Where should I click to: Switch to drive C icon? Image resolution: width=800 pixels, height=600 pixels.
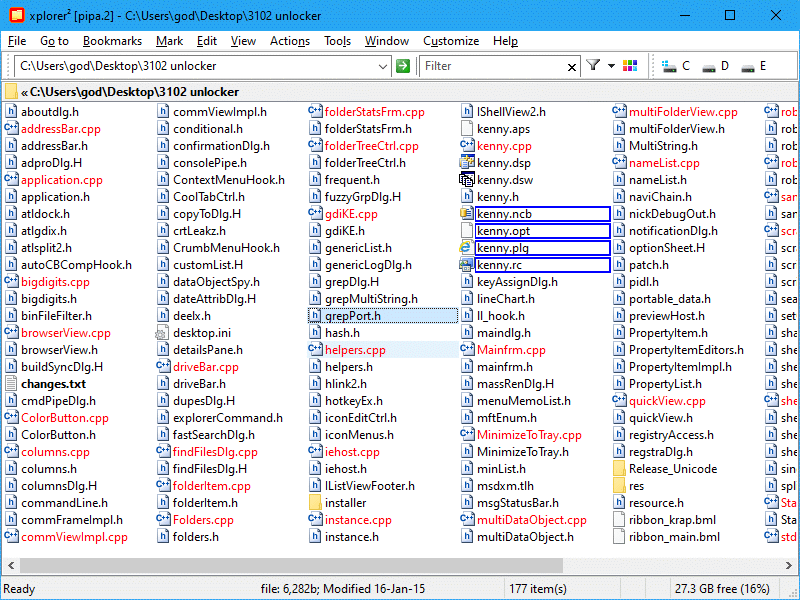point(669,66)
